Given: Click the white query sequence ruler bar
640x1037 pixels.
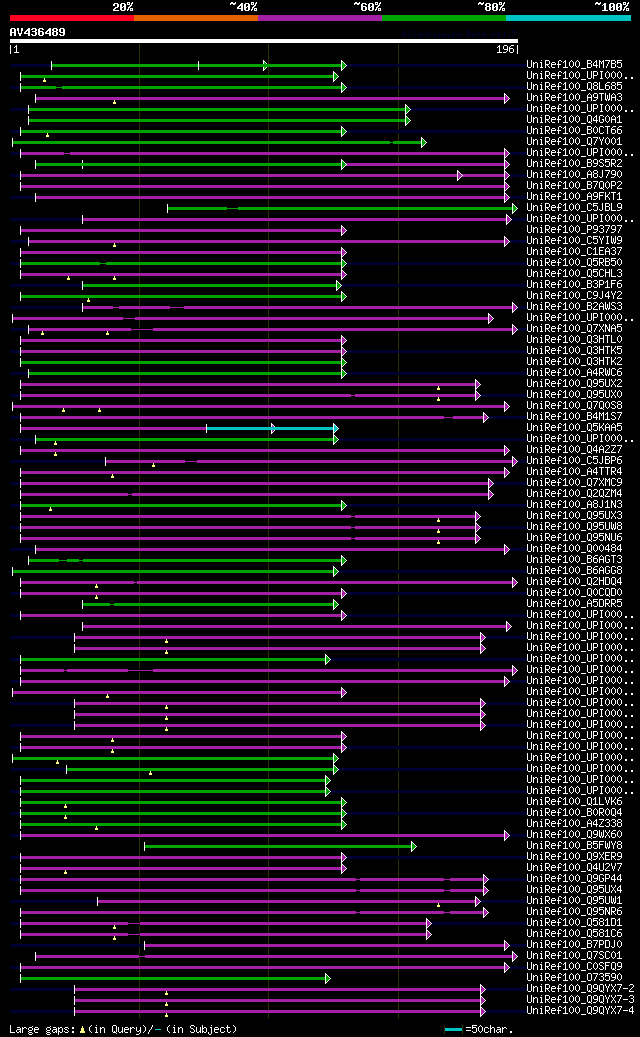Looking at the screenshot, I should 264,41.
